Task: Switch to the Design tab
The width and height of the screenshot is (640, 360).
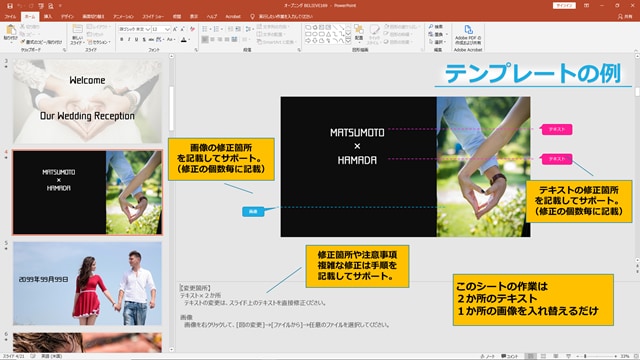Action: (67, 17)
